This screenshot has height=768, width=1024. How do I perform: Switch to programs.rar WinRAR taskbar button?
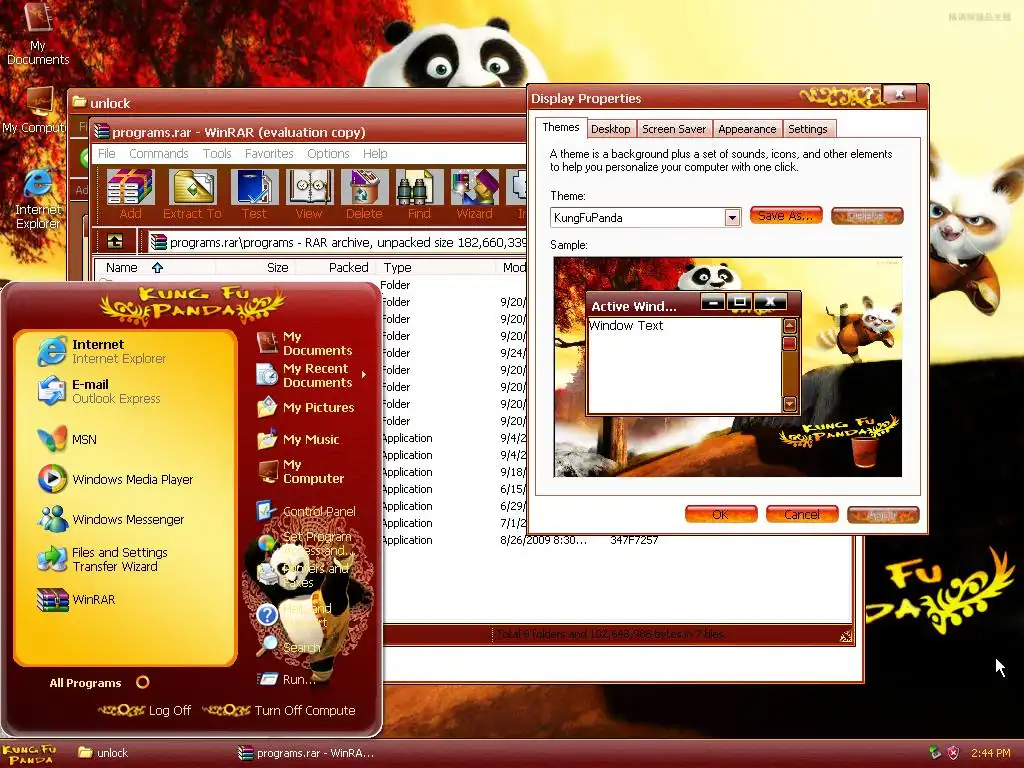pyautogui.click(x=307, y=753)
